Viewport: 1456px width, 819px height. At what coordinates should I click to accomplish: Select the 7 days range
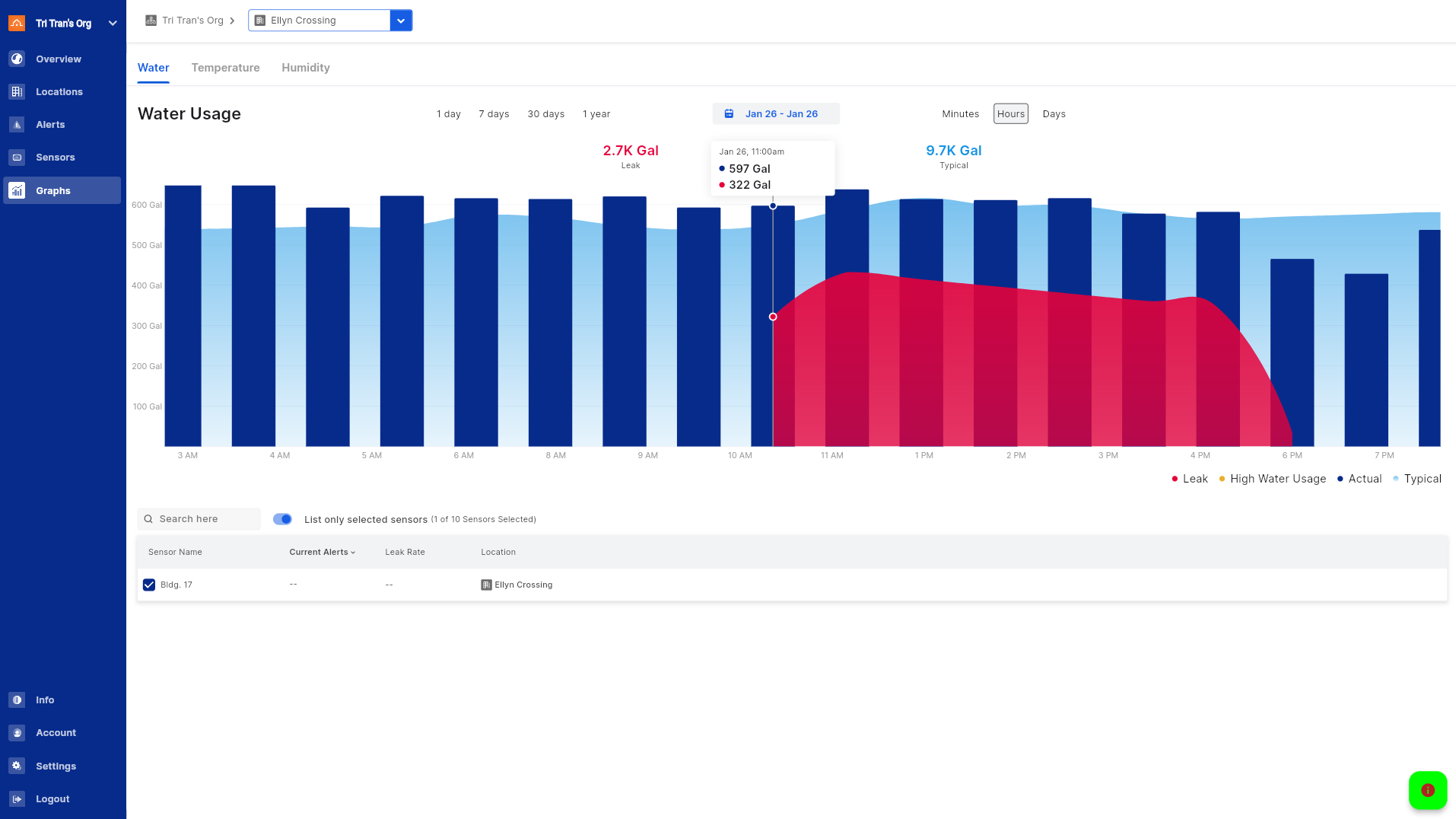pos(494,113)
